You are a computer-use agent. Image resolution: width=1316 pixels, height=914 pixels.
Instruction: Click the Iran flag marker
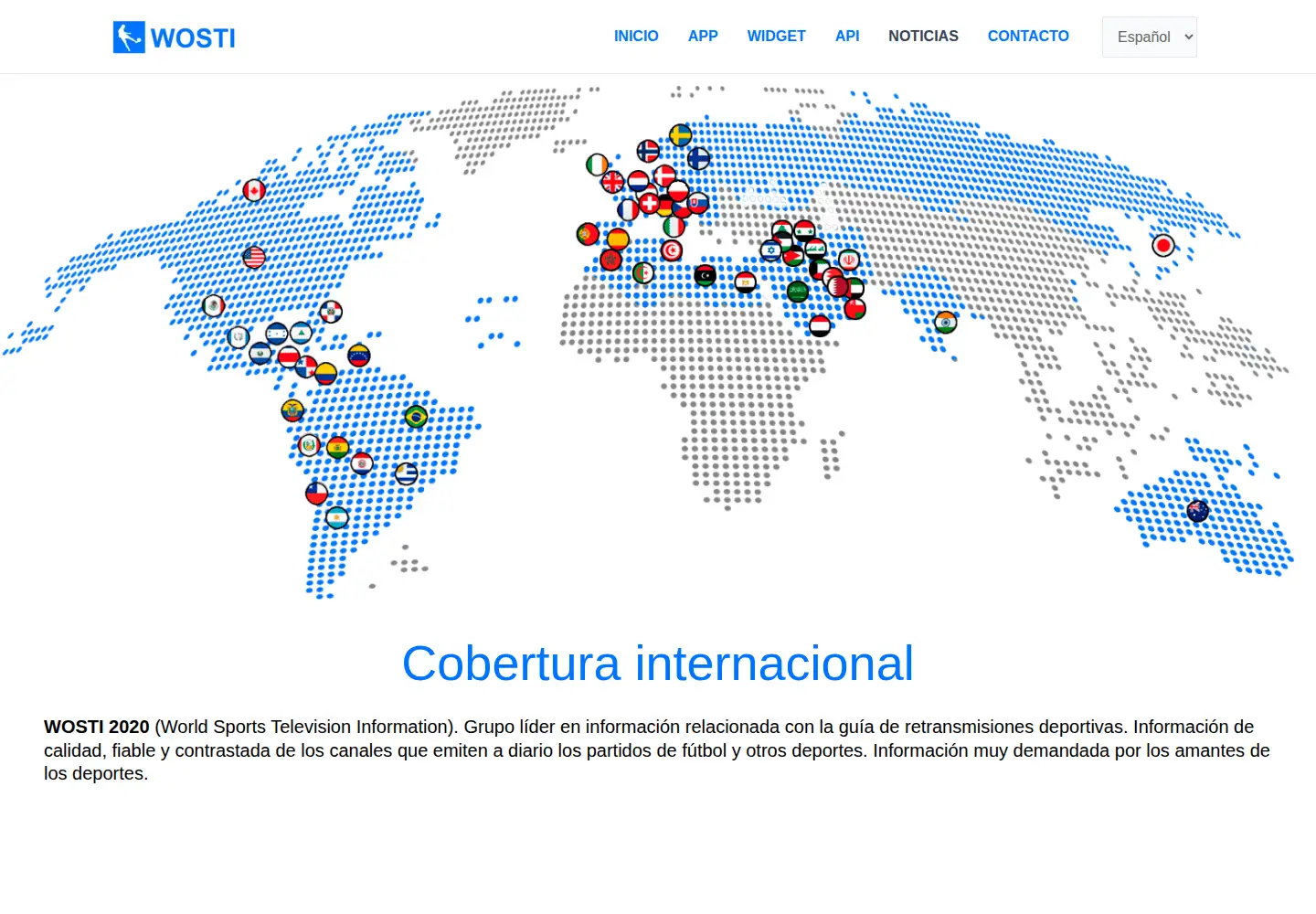[849, 260]
